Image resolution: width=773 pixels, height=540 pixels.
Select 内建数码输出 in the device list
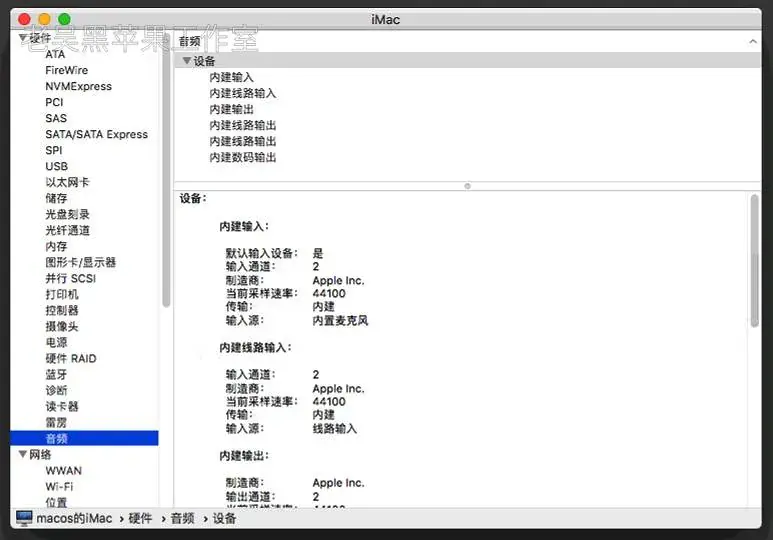pos(243,157)
